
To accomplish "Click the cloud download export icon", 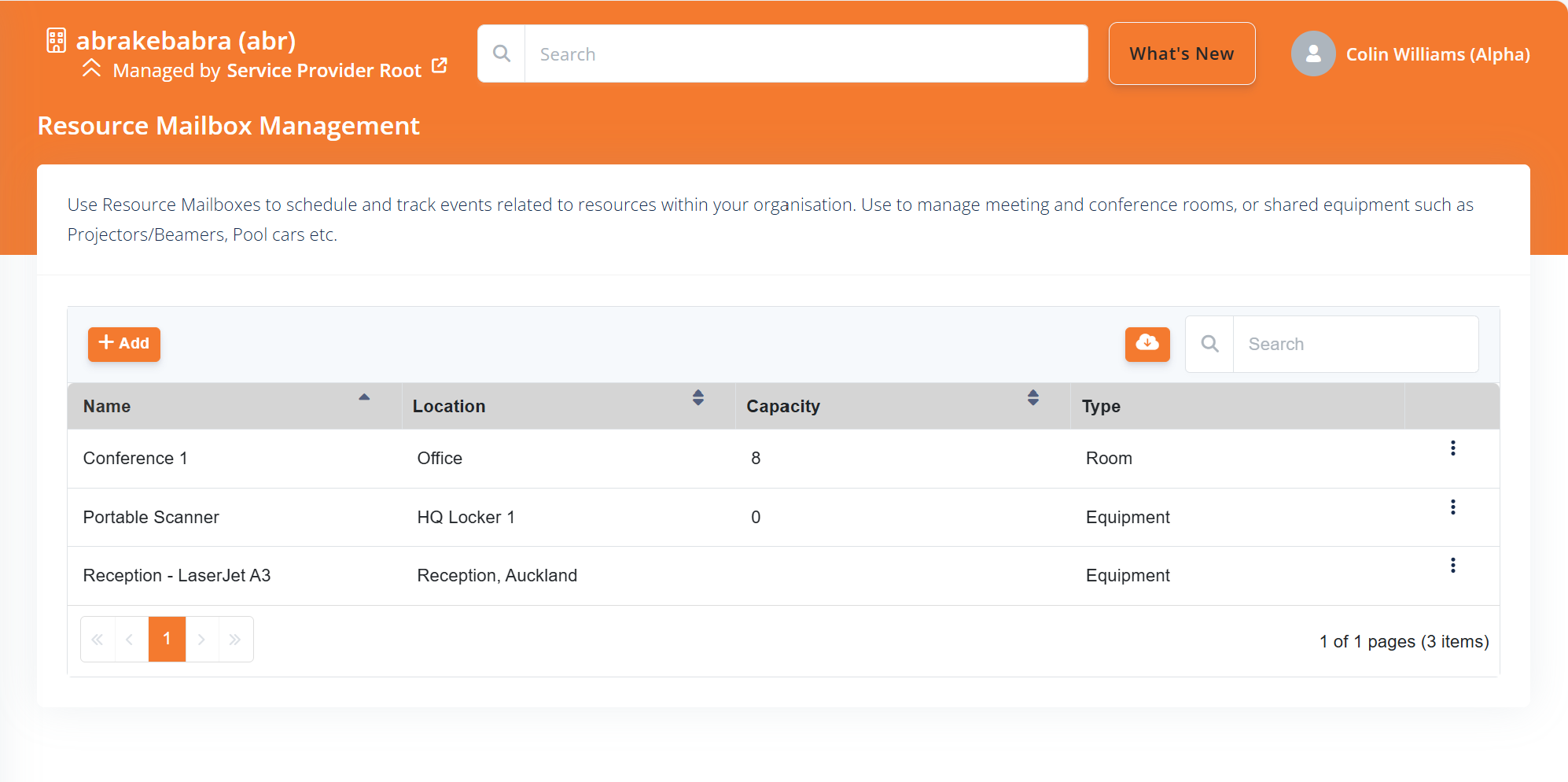I will [1147, 344].
